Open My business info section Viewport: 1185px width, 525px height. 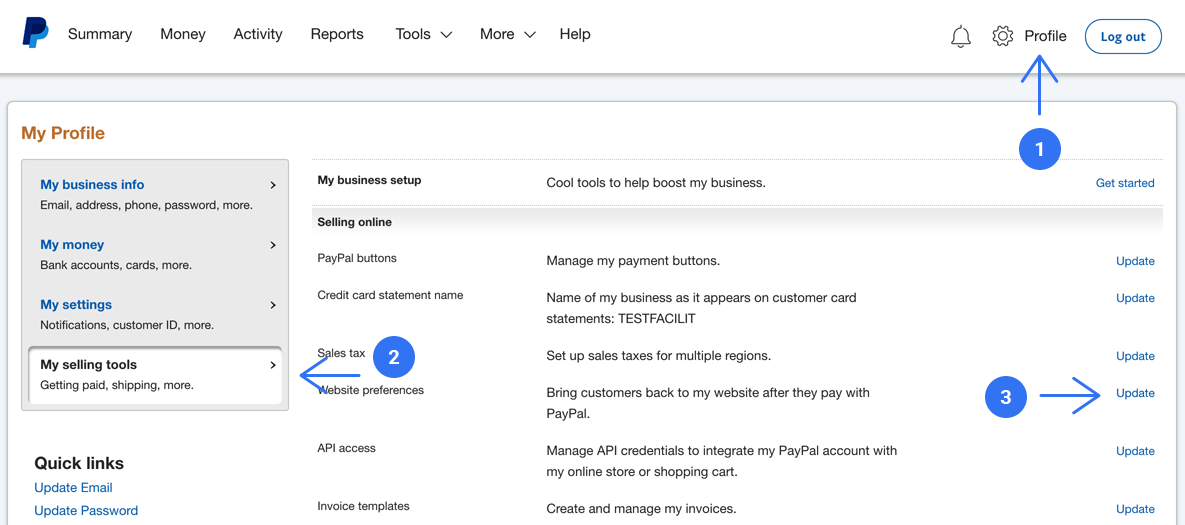pos(92,184)
